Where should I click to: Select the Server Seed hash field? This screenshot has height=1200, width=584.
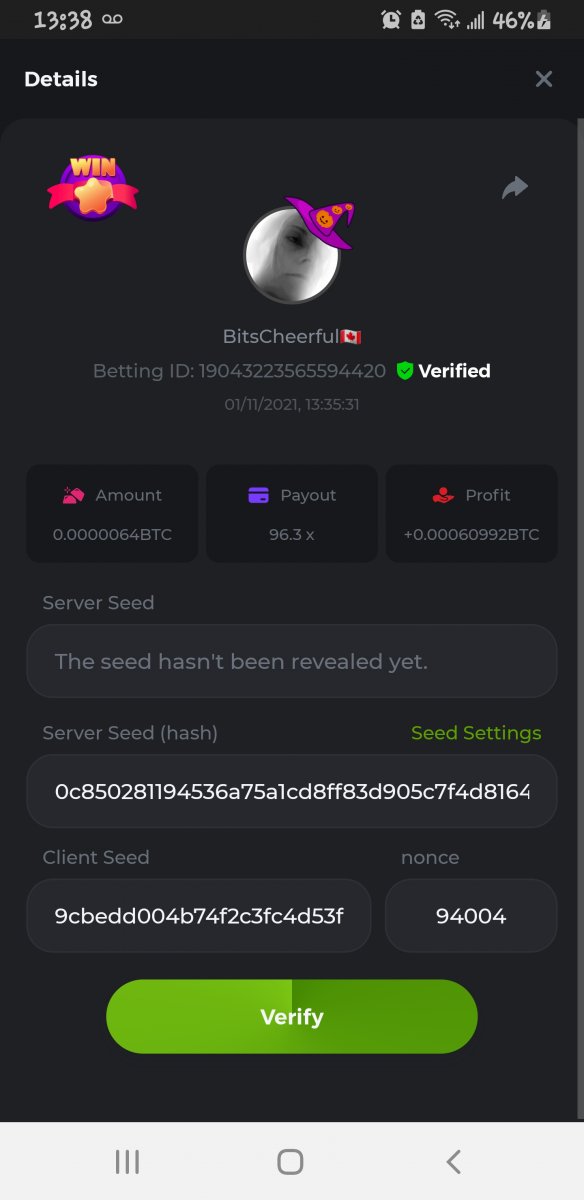click(292, 791)
